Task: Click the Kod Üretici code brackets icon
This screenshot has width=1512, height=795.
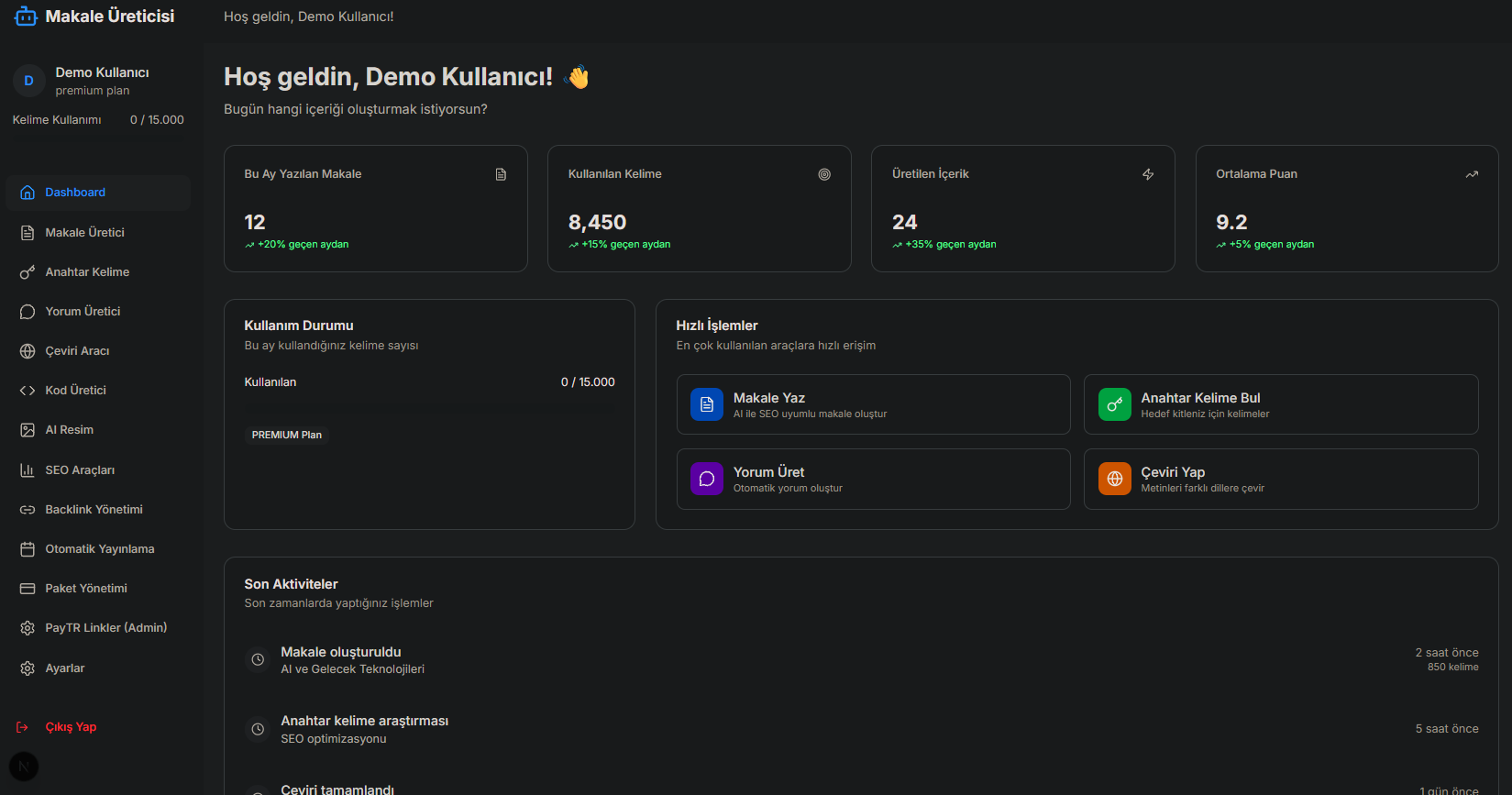Action: coord(28,391)
